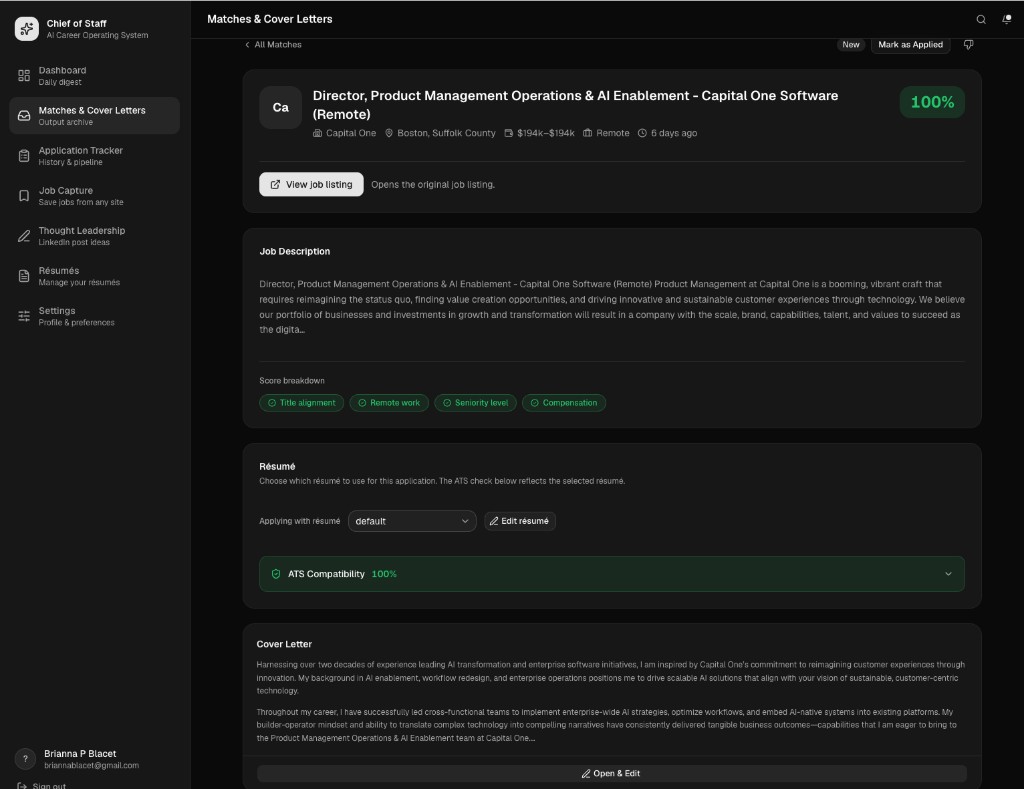Click the check icon in Title alignment chip
Viewport: 1024px width, 789px height.
(272, 403)
